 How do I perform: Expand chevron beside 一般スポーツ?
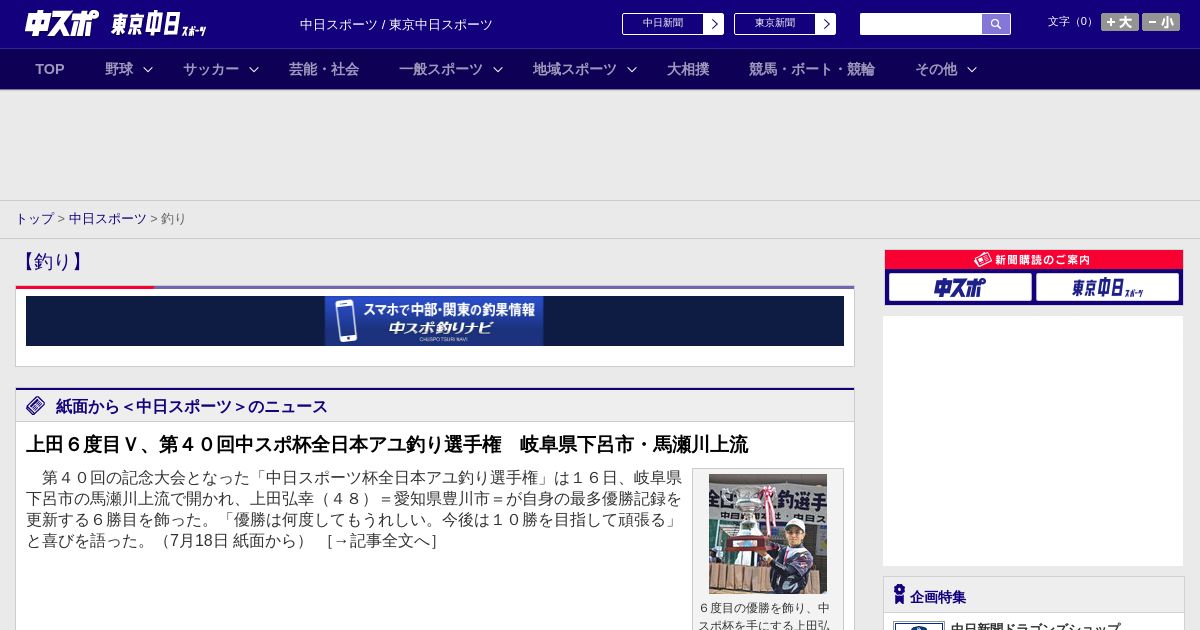click(498, 69)
